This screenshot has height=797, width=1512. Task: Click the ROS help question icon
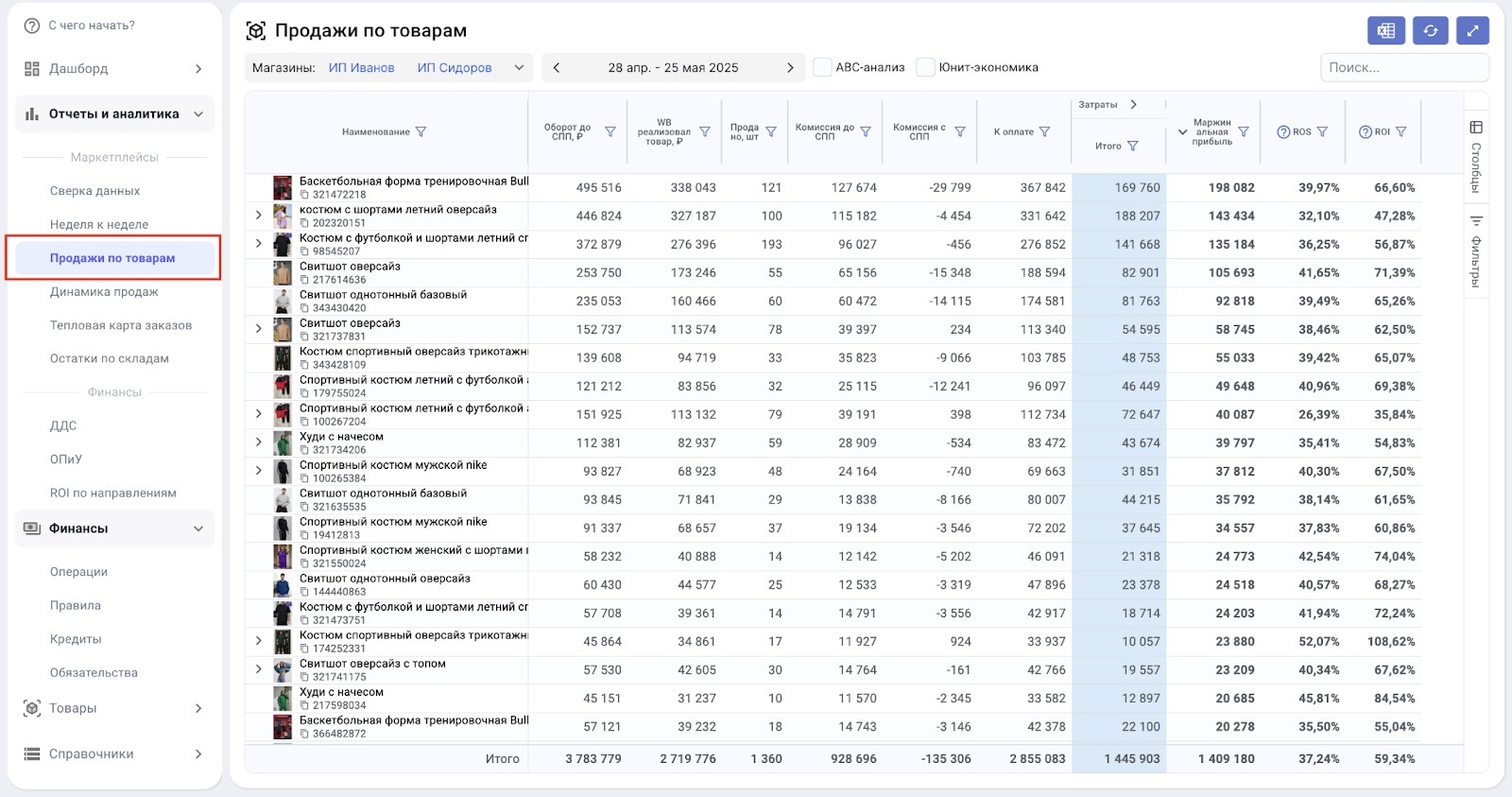point(1283,132)
